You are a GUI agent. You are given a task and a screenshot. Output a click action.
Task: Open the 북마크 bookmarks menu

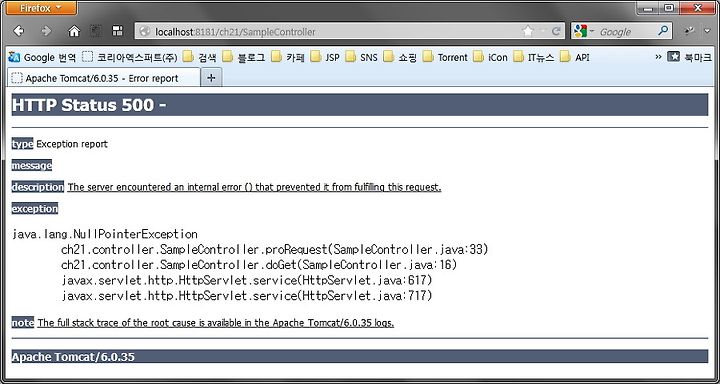point(689,57)
